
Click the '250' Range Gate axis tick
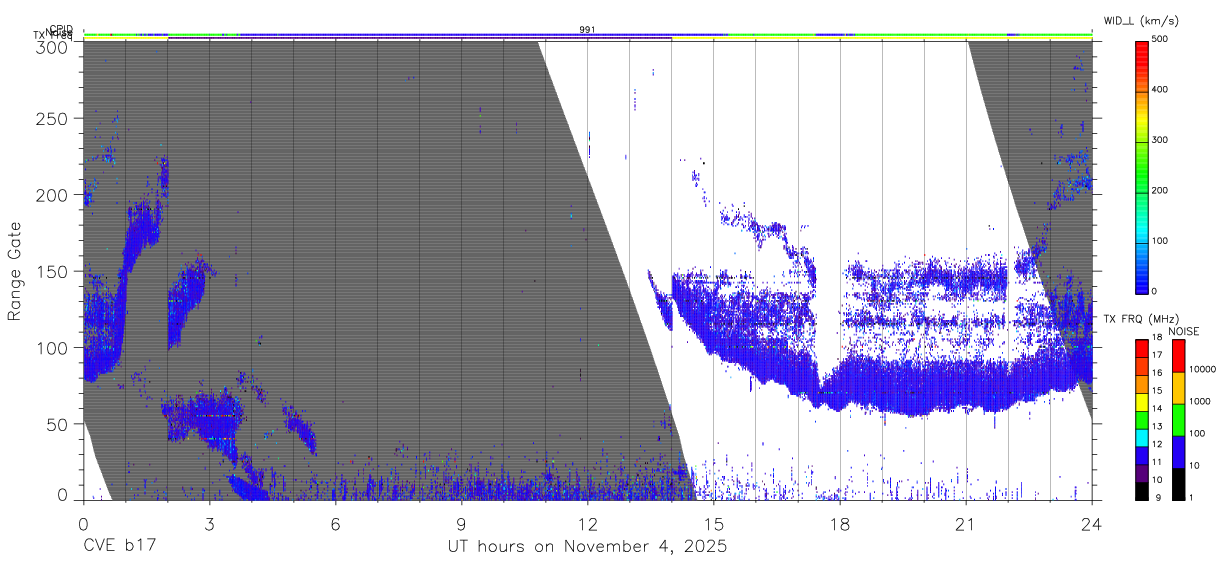(x=52, y=118)
